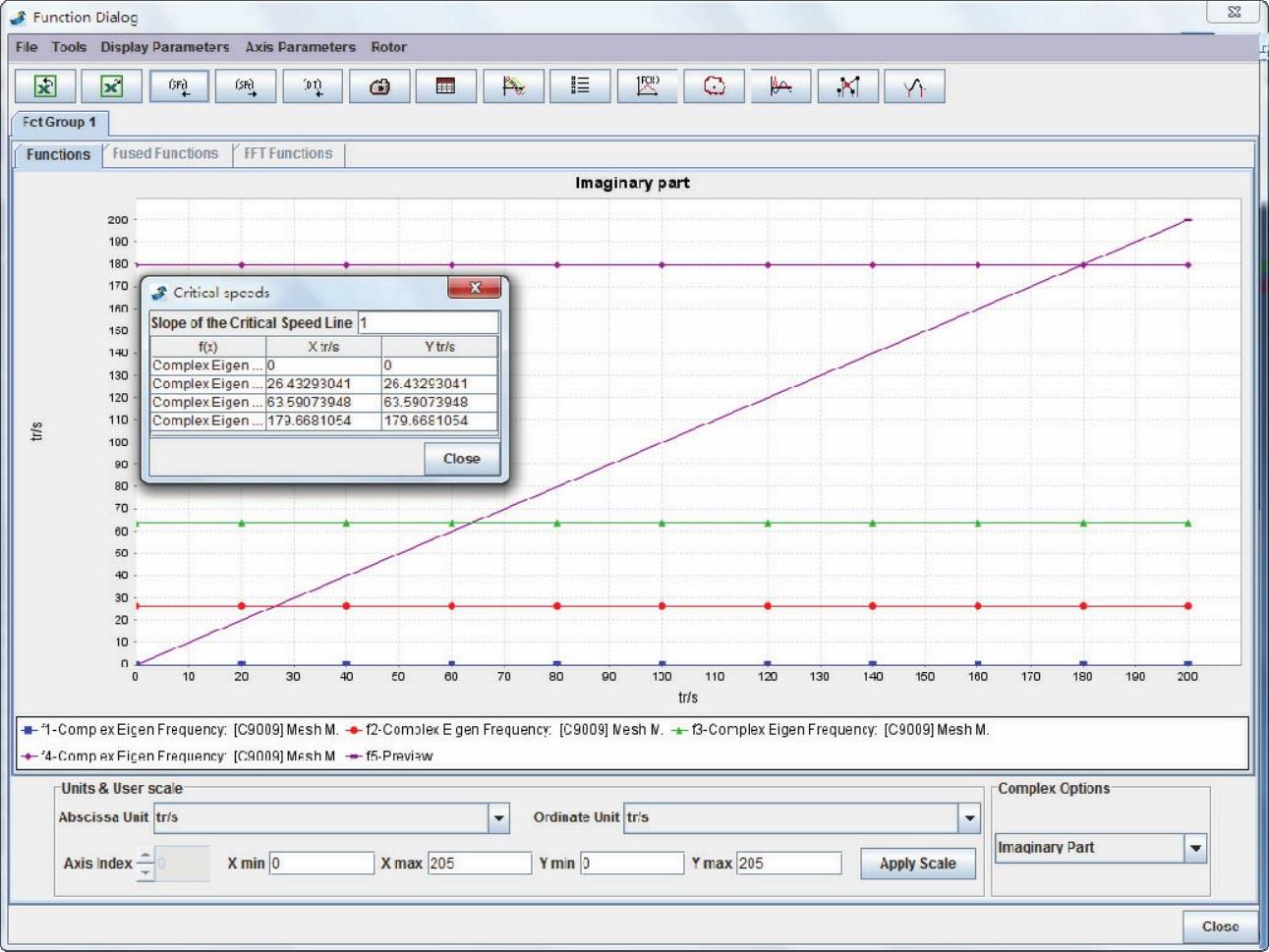Click the X max input field

(x=479, y=864)
